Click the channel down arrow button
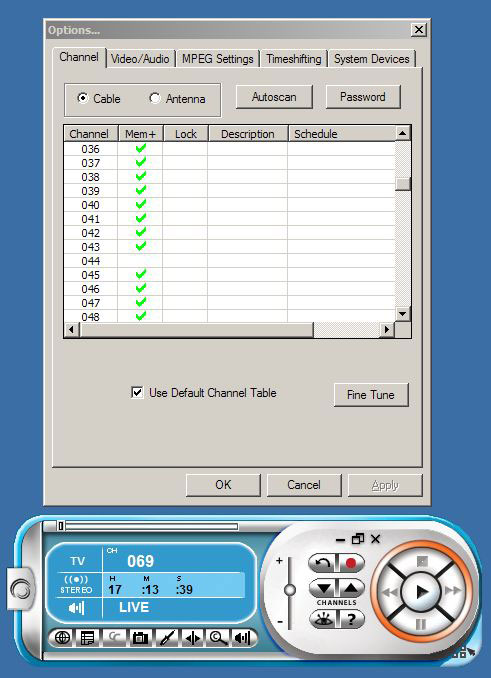 click(324, 588)
